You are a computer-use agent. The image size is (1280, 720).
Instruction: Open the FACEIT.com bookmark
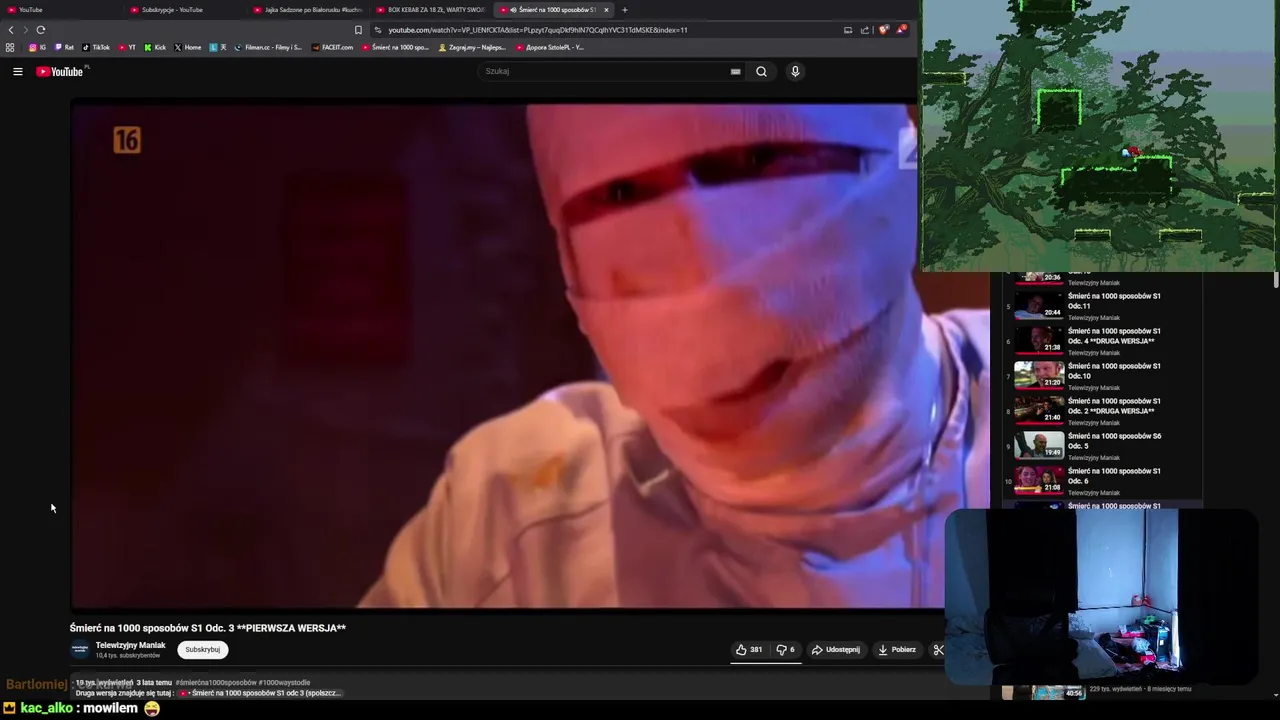pyautogui.click(x=332, y=47)
